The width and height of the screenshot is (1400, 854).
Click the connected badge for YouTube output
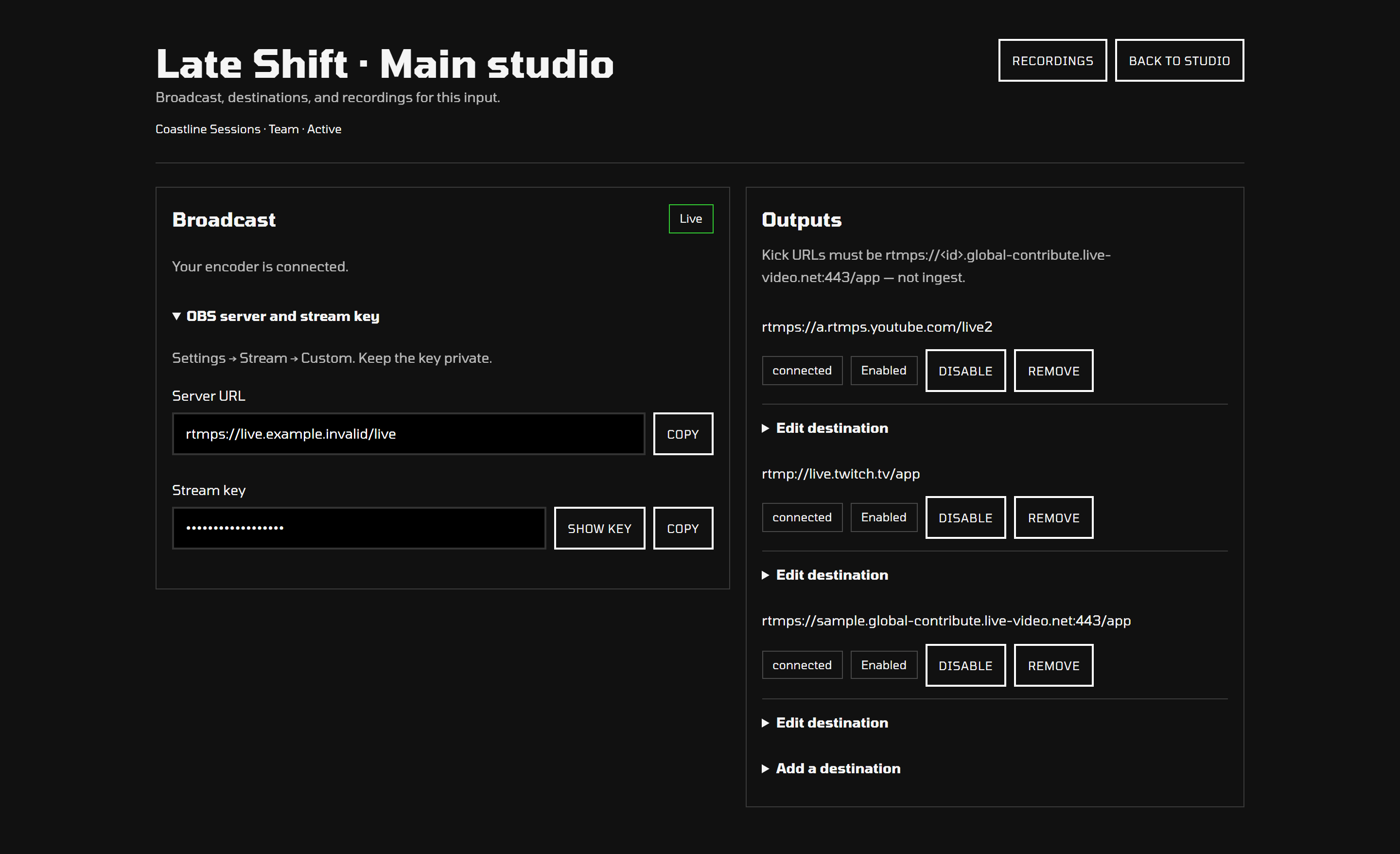[802, 371]
